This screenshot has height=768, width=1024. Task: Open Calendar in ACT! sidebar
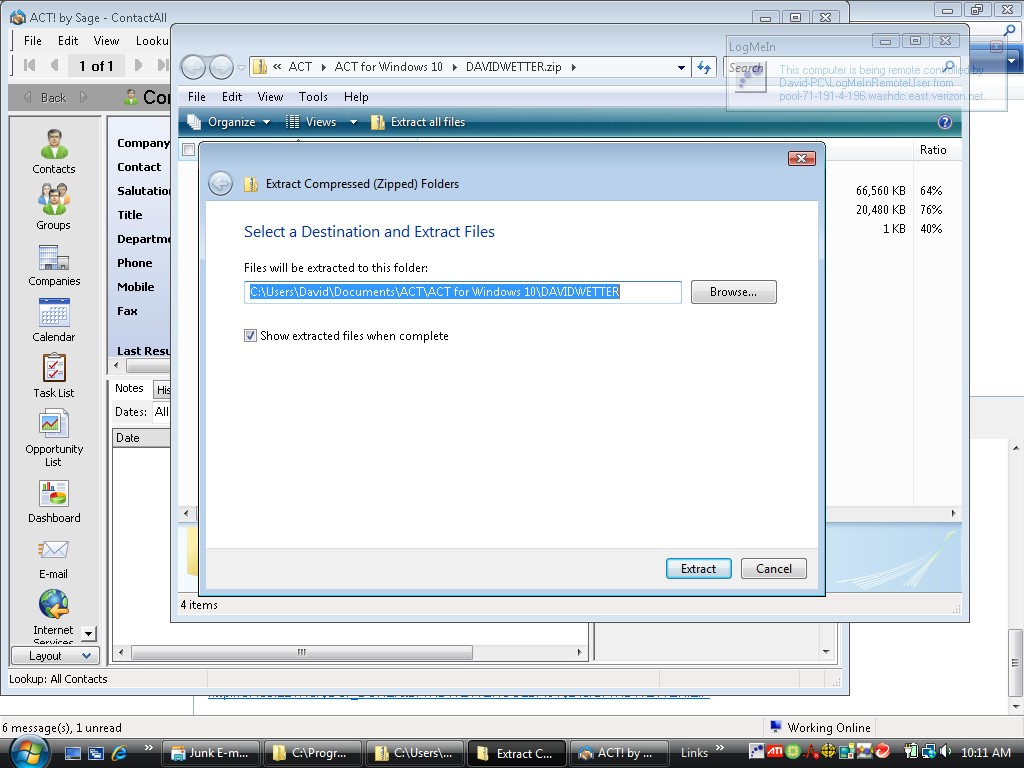tap(54, 320)
